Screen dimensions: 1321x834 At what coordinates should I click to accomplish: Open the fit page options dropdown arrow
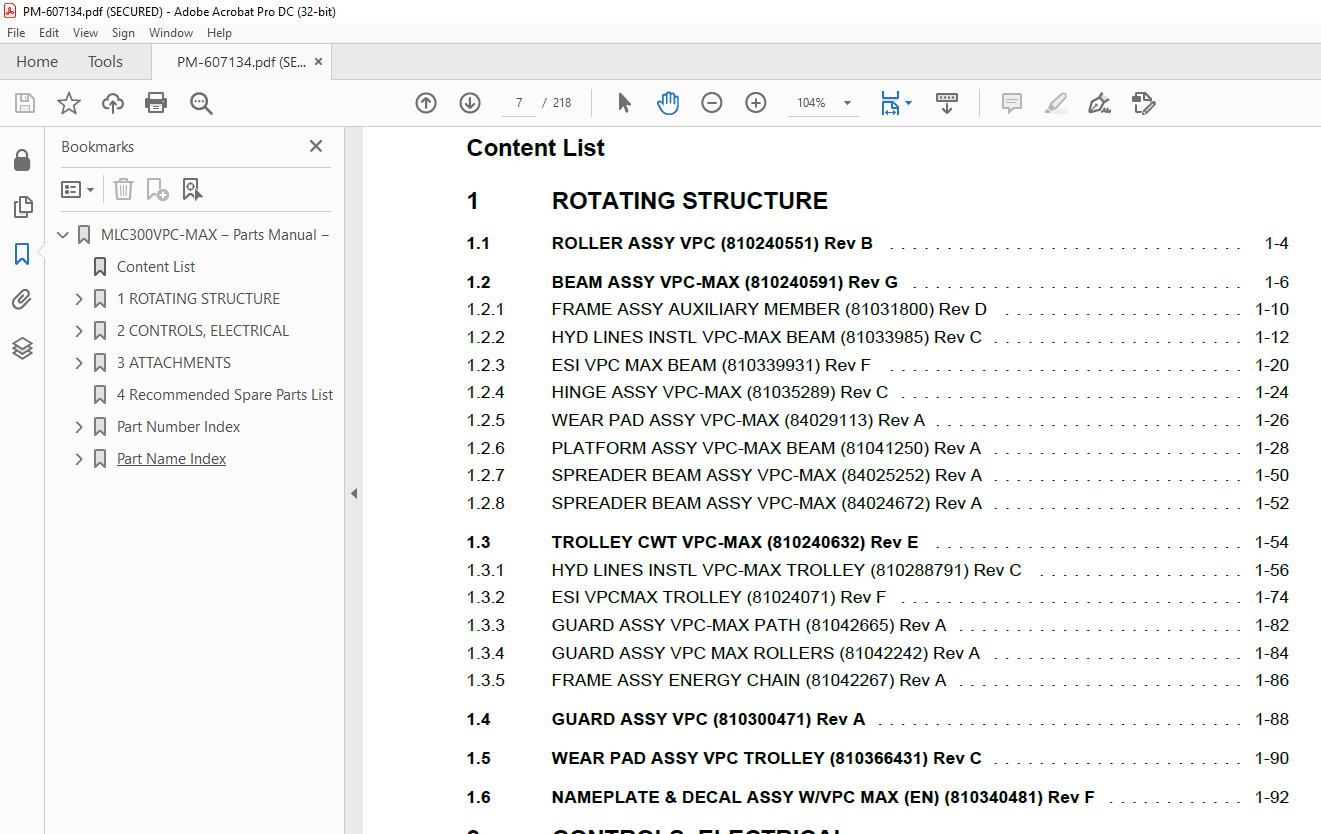[x=908, y=103]
